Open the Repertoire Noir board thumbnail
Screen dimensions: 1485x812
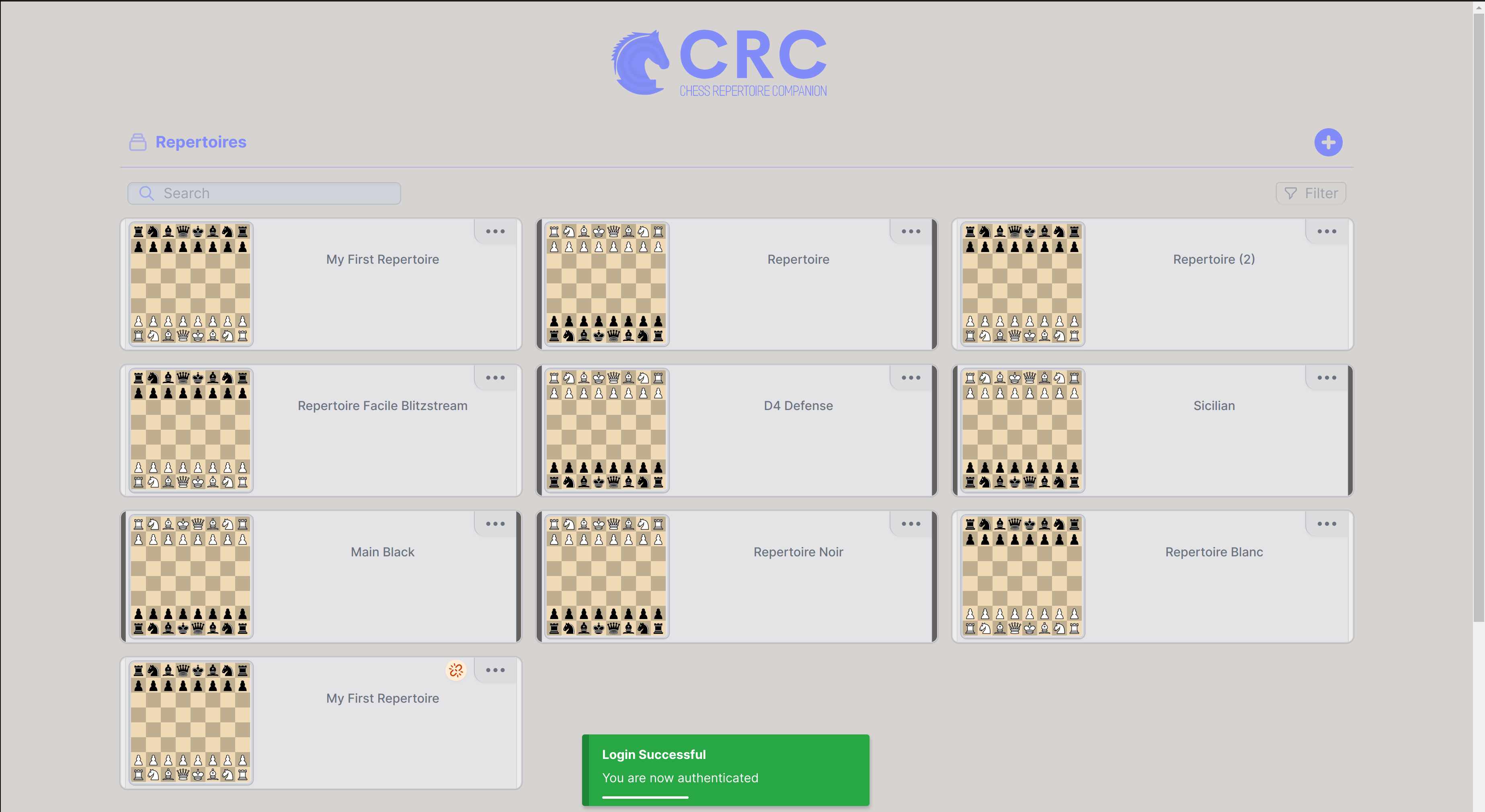607,576
